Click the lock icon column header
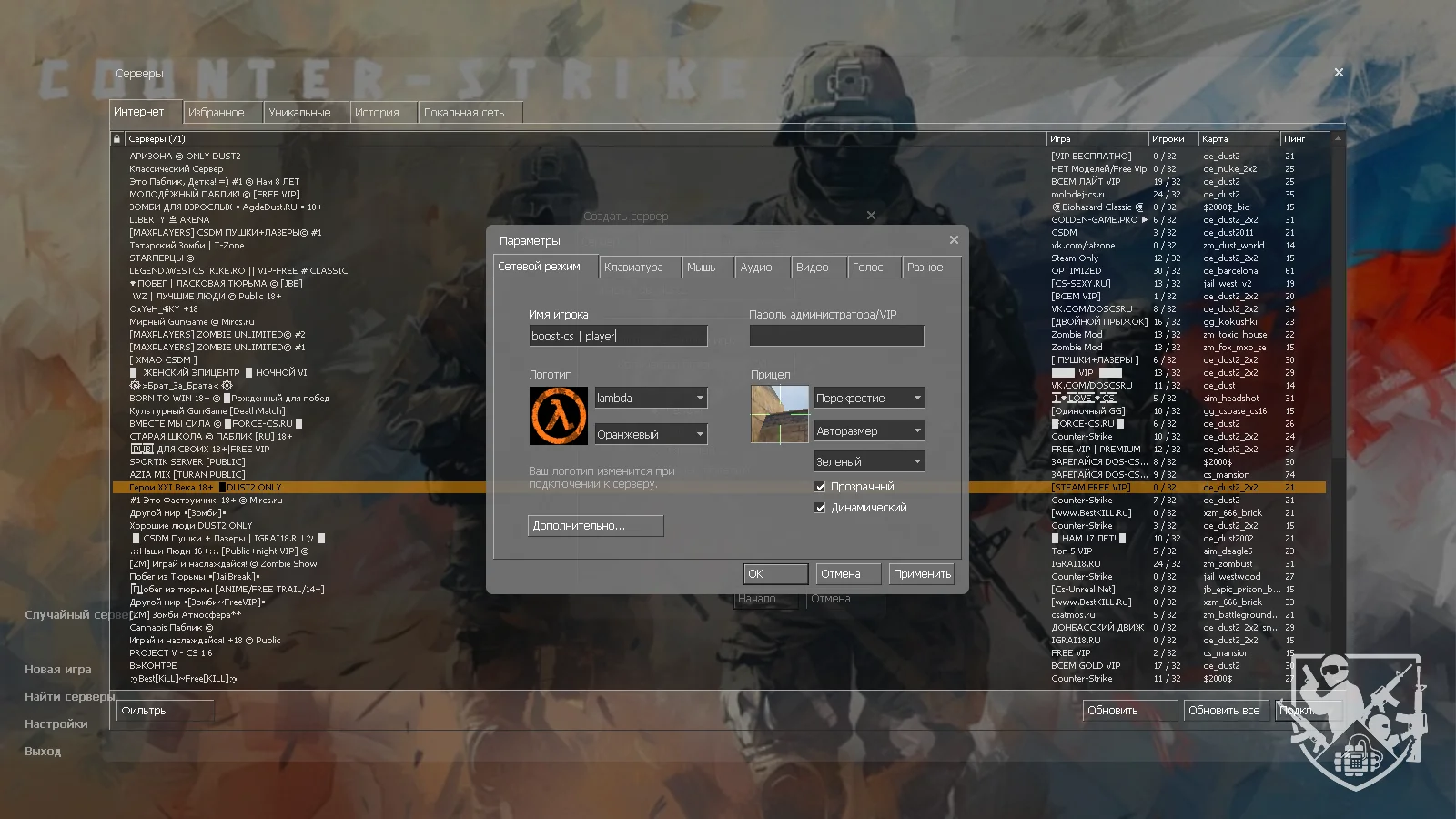The image size is (1456, 819). point(117,139)
